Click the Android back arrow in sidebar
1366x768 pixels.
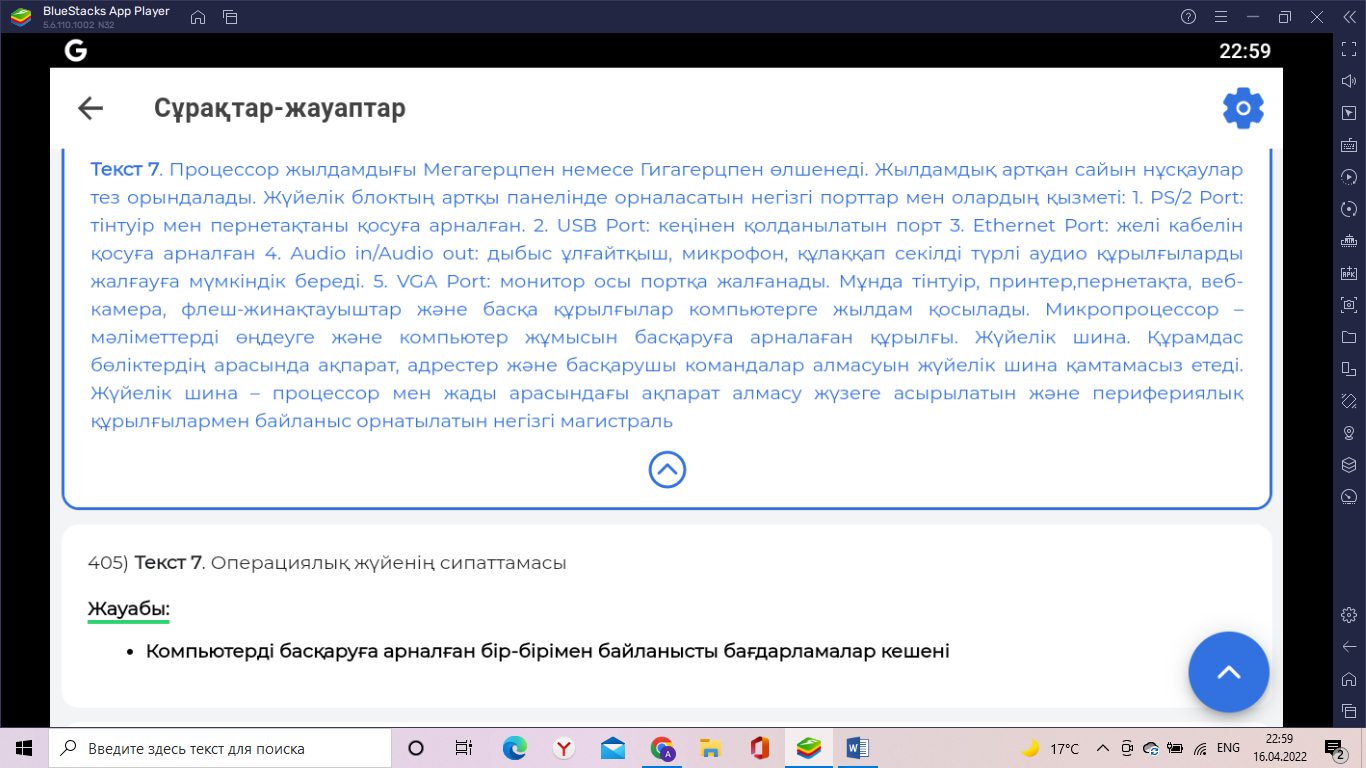pos(1348,646)
